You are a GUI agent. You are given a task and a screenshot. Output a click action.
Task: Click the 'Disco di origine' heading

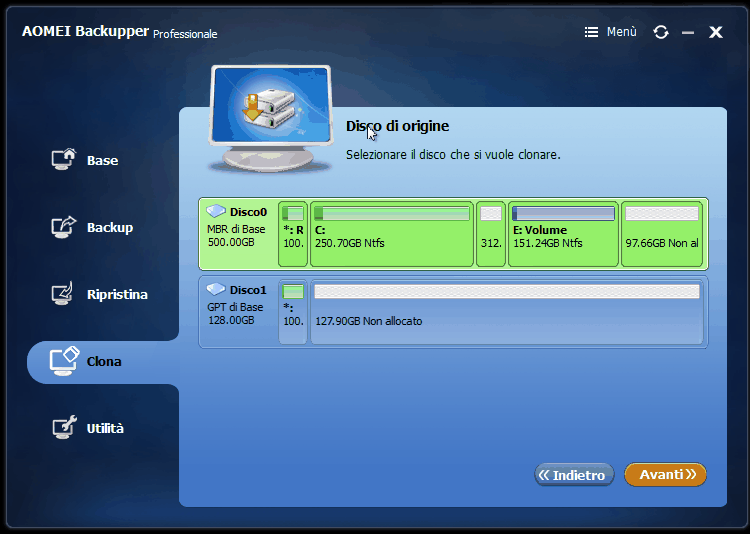point(397,126)
